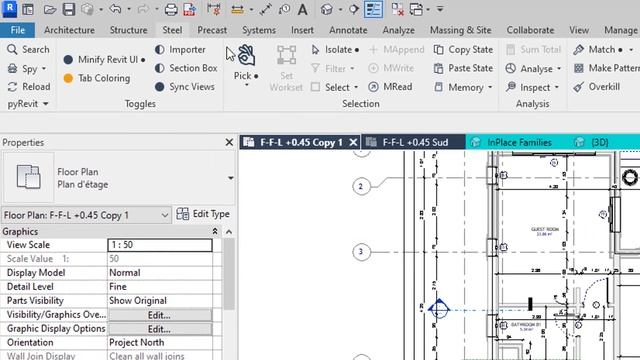
Task: Click Edit for Graphic Display Options
Action: point(160,329)
